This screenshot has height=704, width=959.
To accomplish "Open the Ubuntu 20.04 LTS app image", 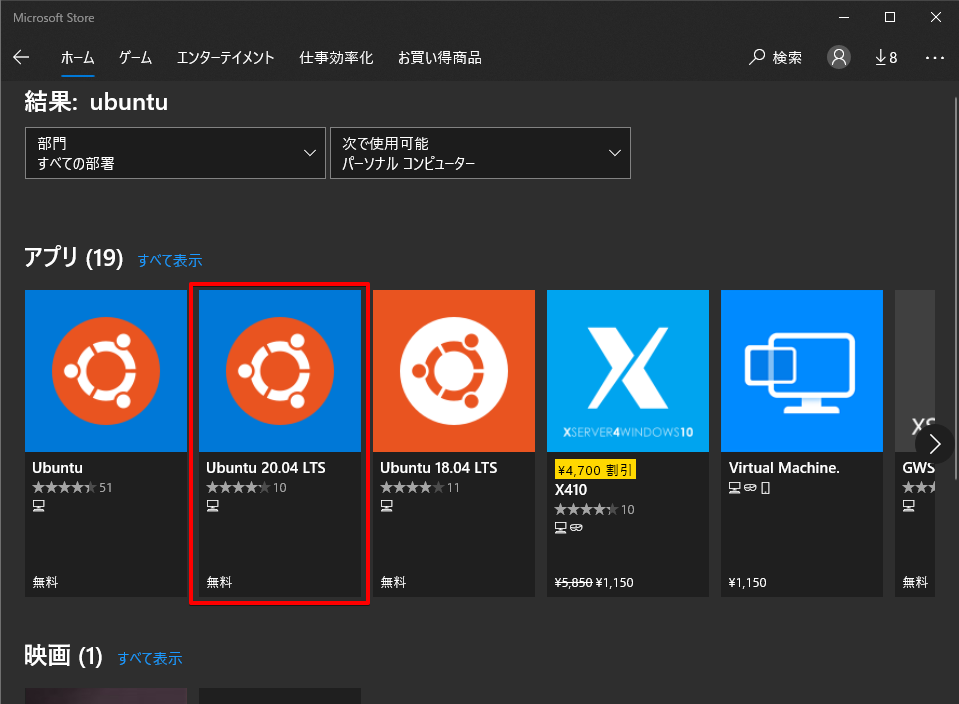I will 280,371.
